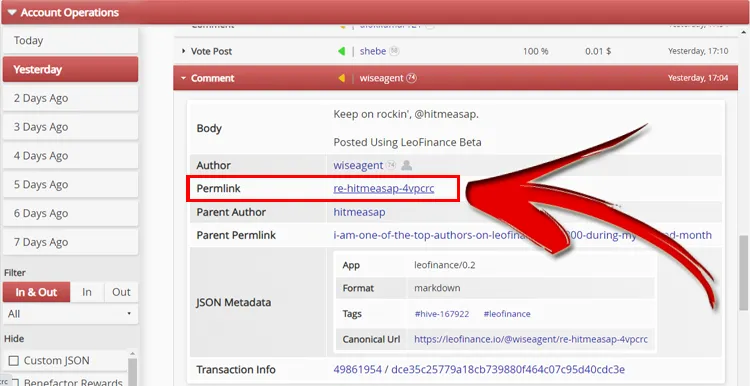This screenshot has width=750, height=386.
Task: Click the markdown Format value
Action: click(437, 288)
